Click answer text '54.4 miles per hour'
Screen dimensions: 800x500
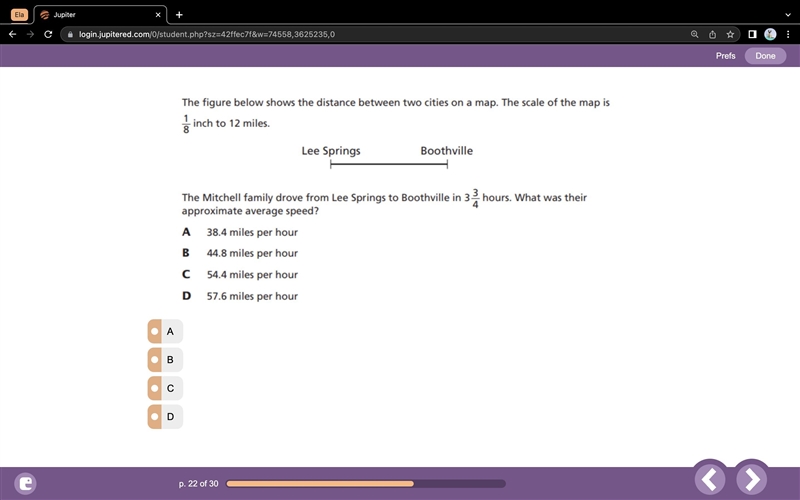tap(252, 275)
